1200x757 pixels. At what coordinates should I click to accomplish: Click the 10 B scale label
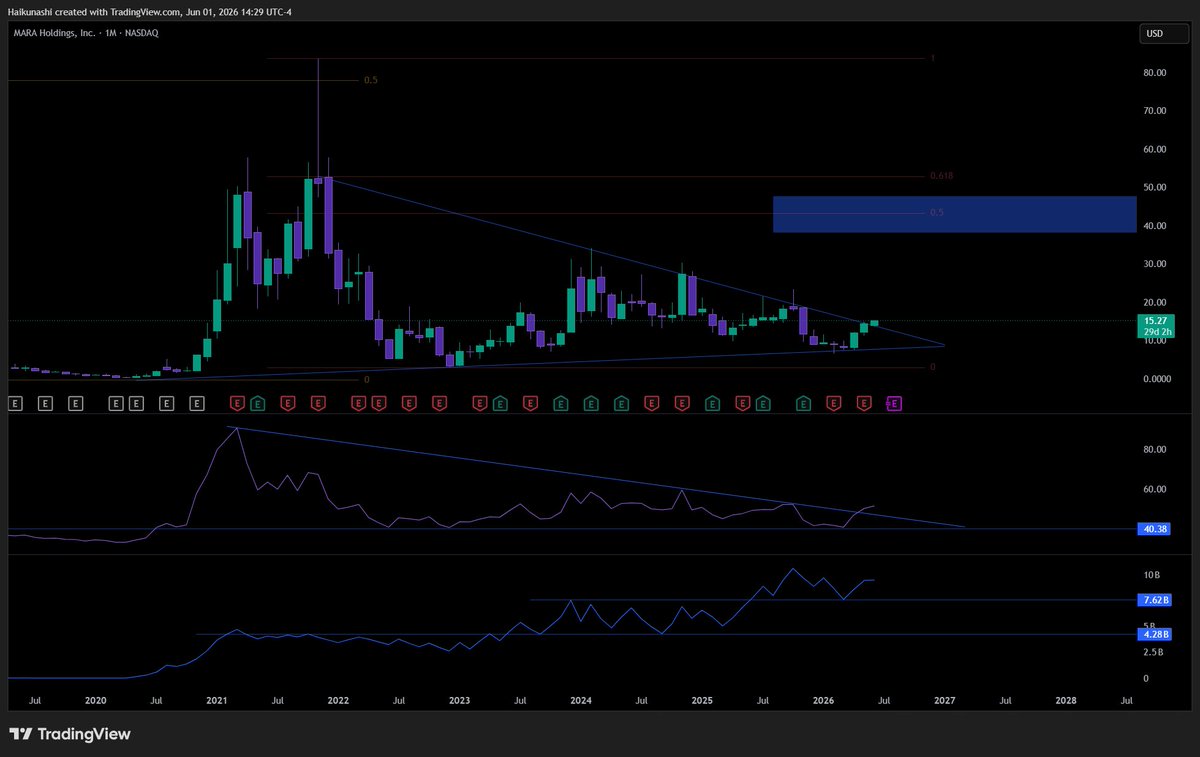1152,575
